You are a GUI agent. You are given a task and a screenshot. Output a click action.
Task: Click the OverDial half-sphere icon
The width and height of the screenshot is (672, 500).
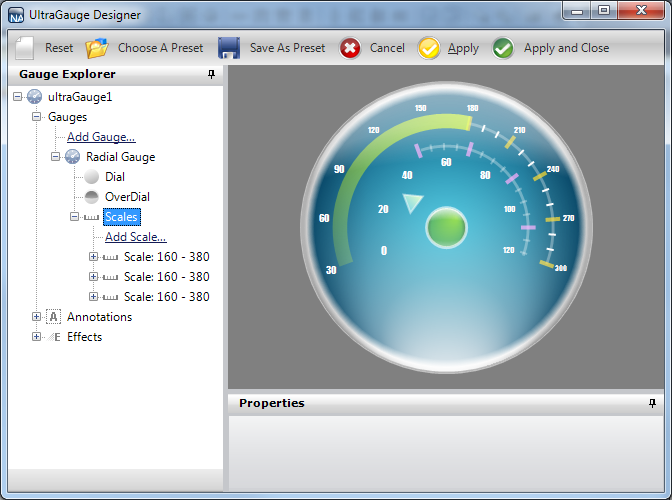click(x=91, y=197)
